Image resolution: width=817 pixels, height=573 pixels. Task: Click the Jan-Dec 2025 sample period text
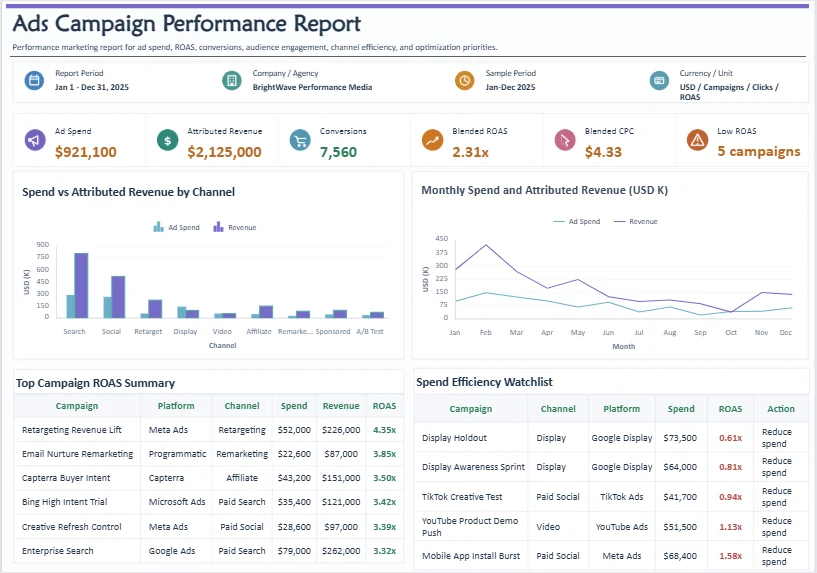coord(510,87)
